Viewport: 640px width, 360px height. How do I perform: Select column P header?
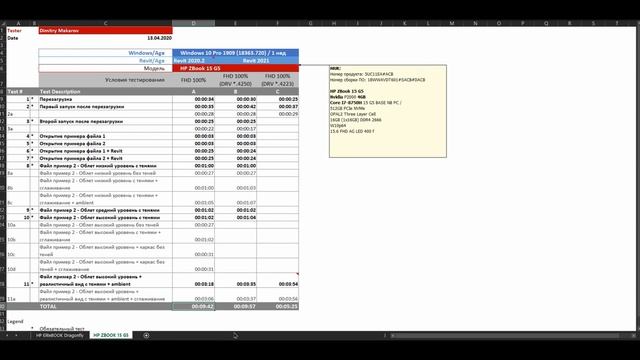(x=522, y=23)
